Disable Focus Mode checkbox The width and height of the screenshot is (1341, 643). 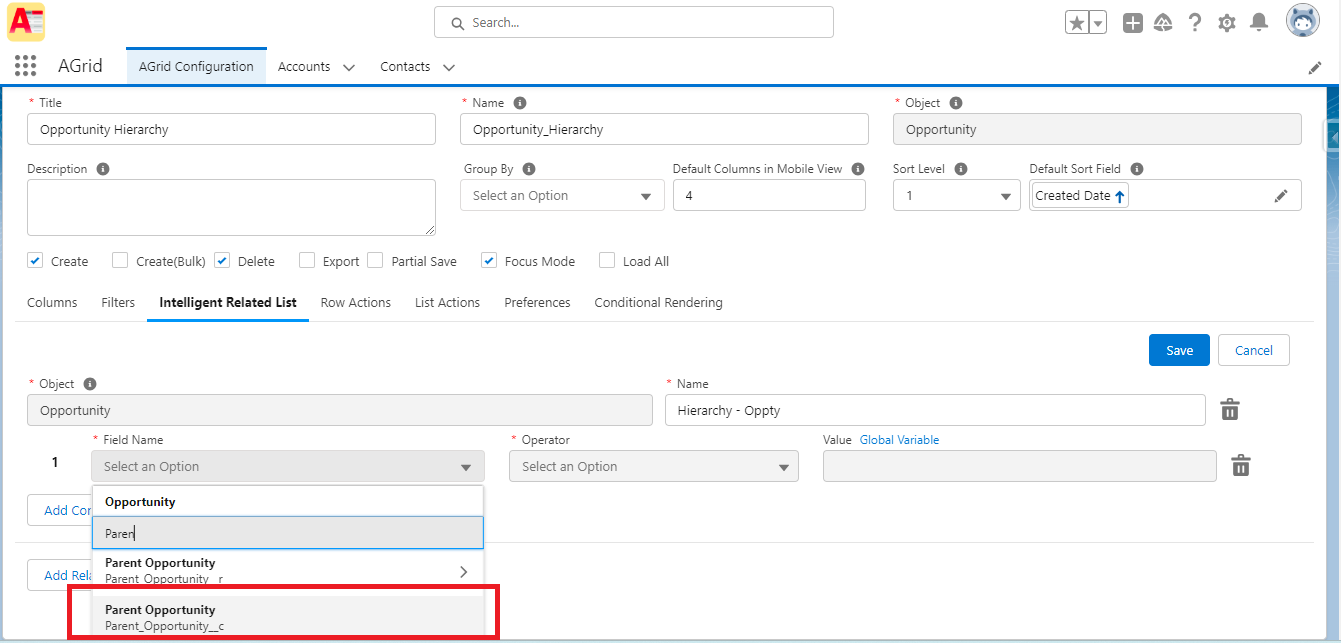489,261
